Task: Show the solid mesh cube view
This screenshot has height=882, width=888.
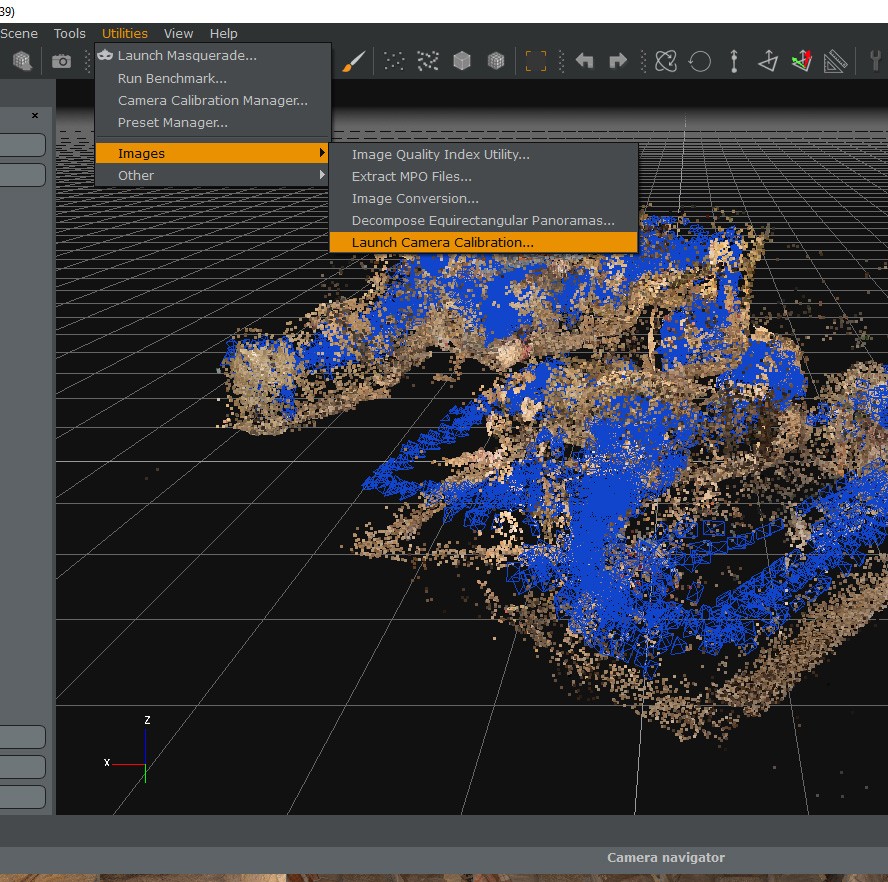Action: tap(462, 61)
